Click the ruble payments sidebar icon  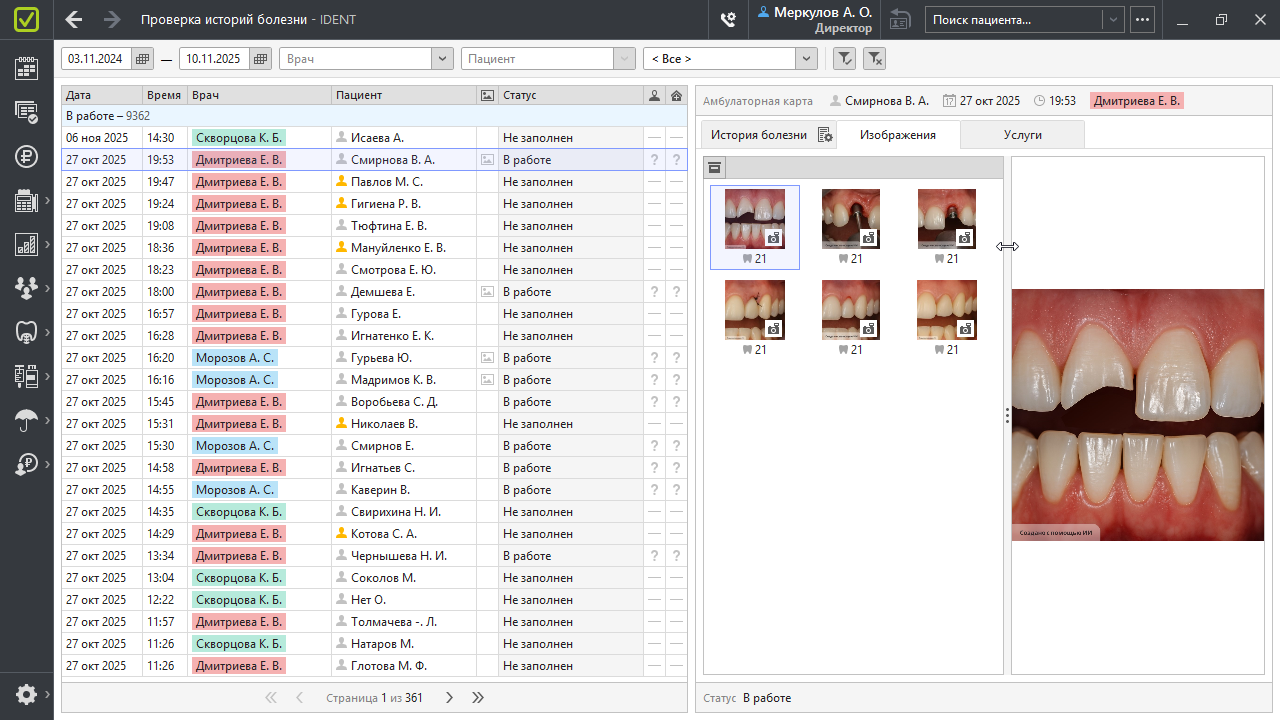click(26, 156)
